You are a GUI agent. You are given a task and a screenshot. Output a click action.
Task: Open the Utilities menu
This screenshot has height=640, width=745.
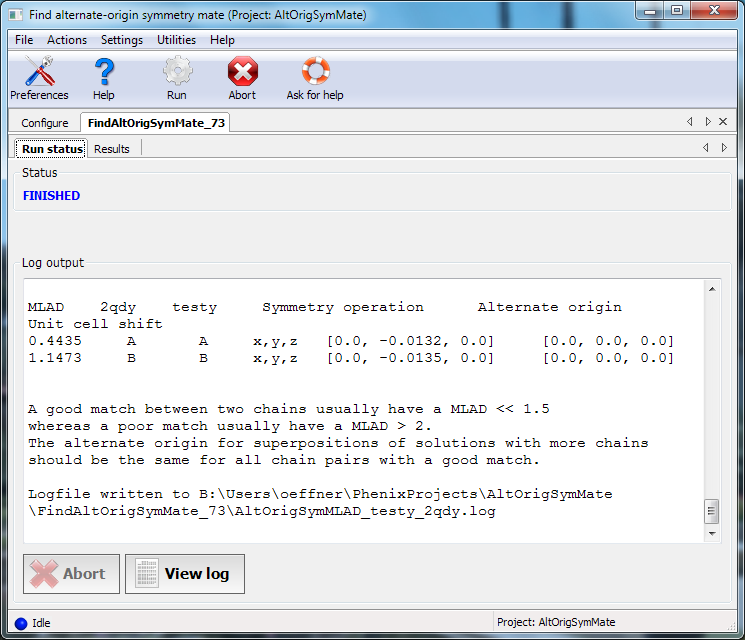click(176, 40)
